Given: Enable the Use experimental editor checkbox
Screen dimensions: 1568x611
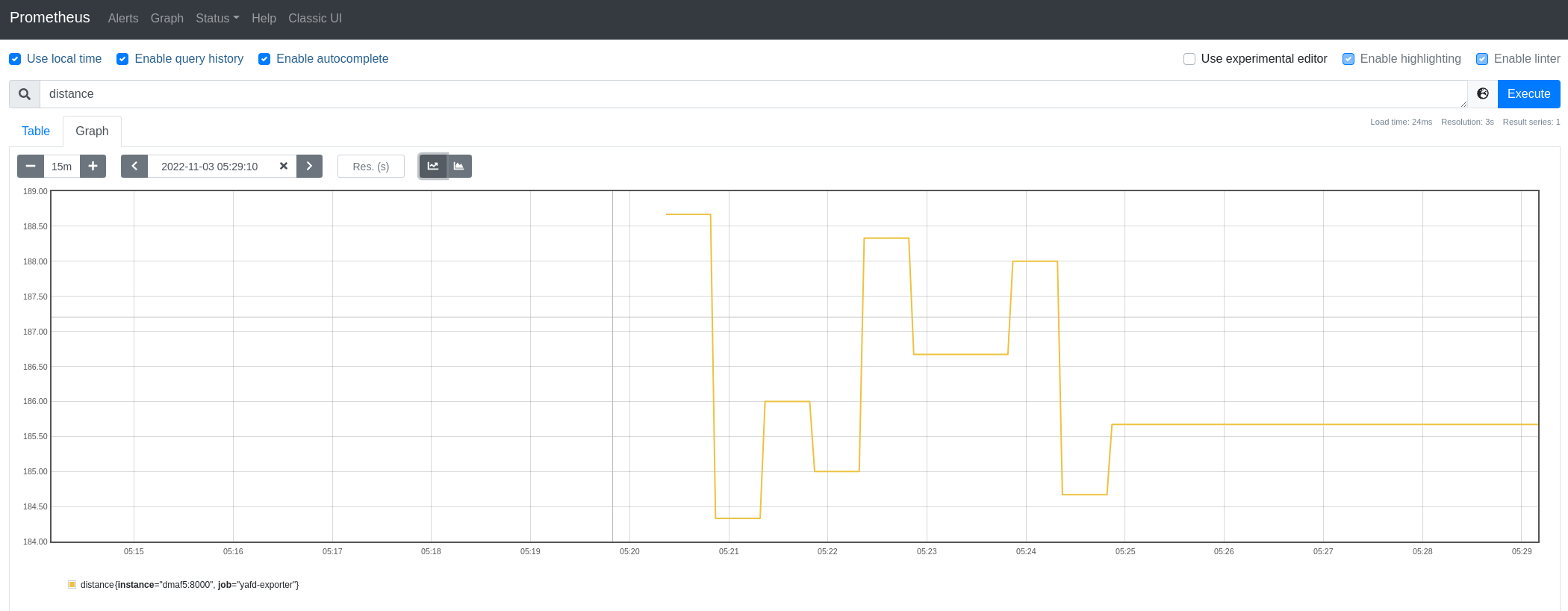Looking at the screenshot, I should [1189, 59].
